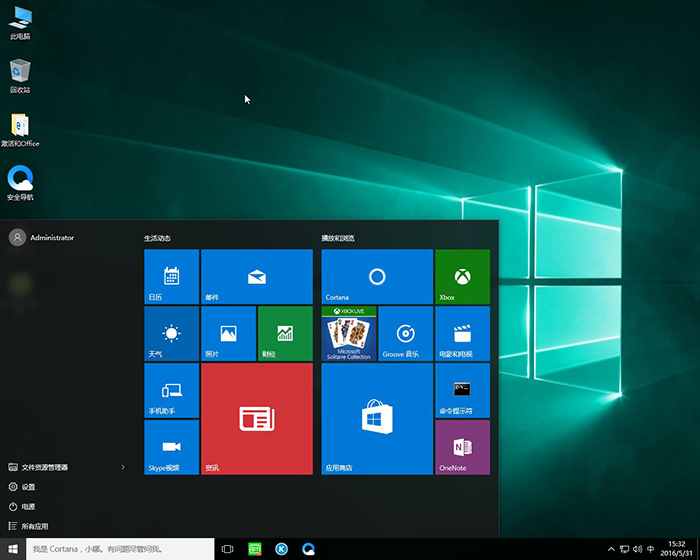This screenshot has height=560, width=700.
Task: Click the 电源 power option
Action: pyautogui.click(x=28, y=506)
